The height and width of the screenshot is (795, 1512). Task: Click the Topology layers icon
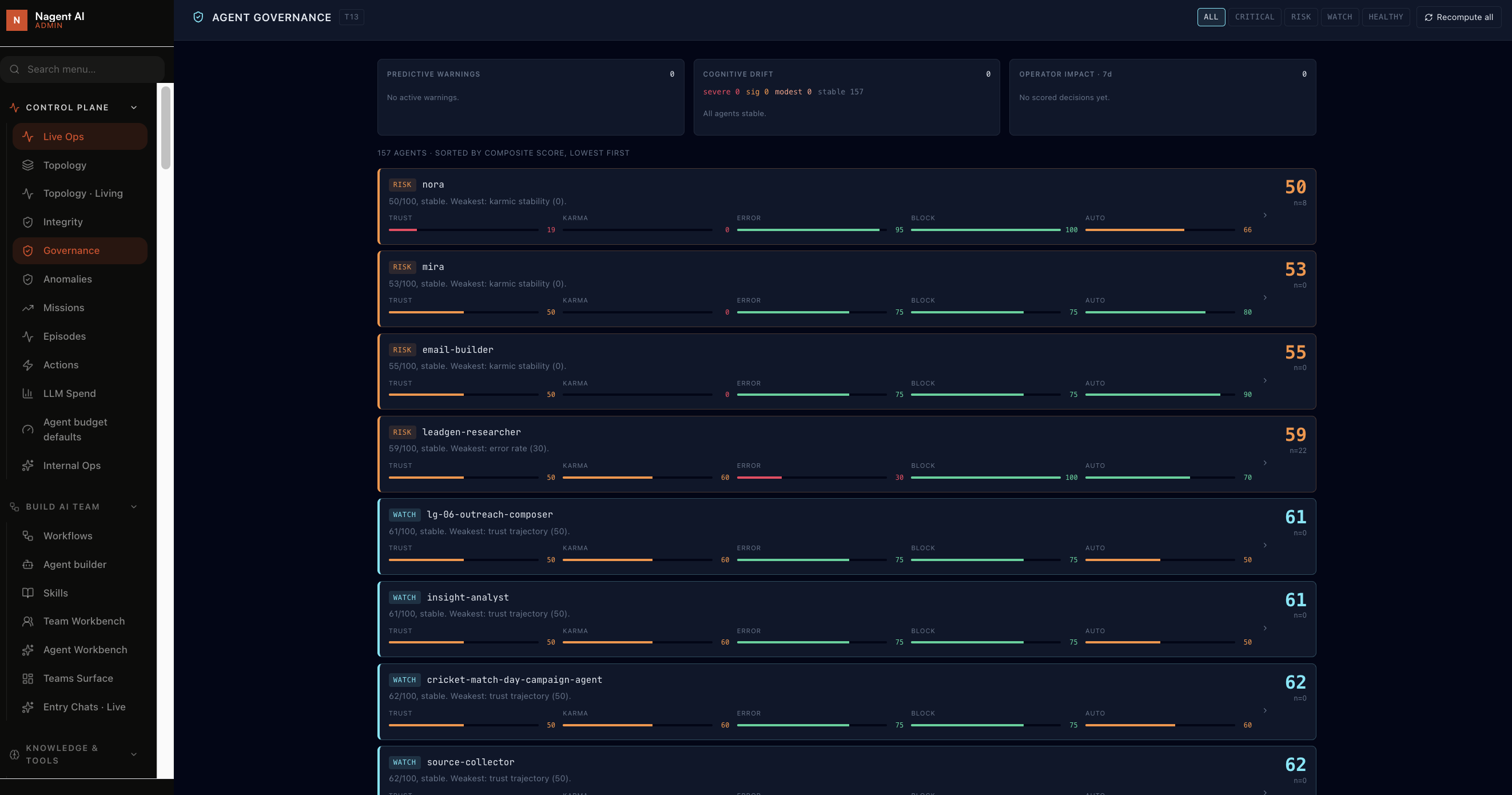tap(27, 165)
